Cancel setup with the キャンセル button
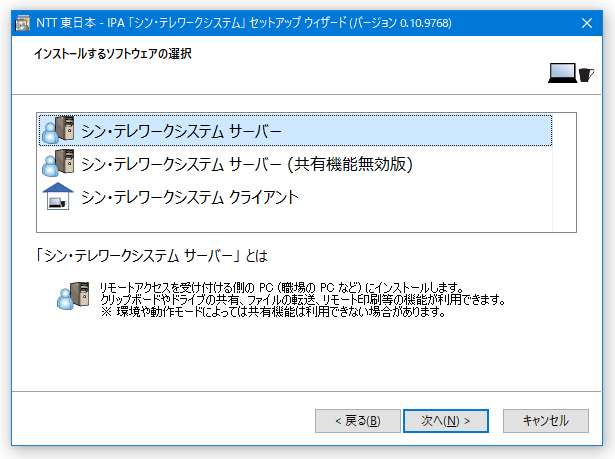The height and width of the screenshot is (459, 615). pyautogui.click(x=546, y=421)
